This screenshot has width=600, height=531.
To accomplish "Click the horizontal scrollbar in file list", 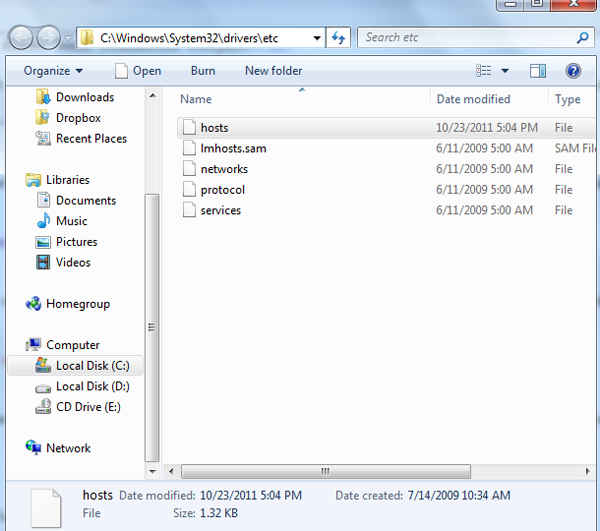I will pyautogui.click(x=325, y=470).
